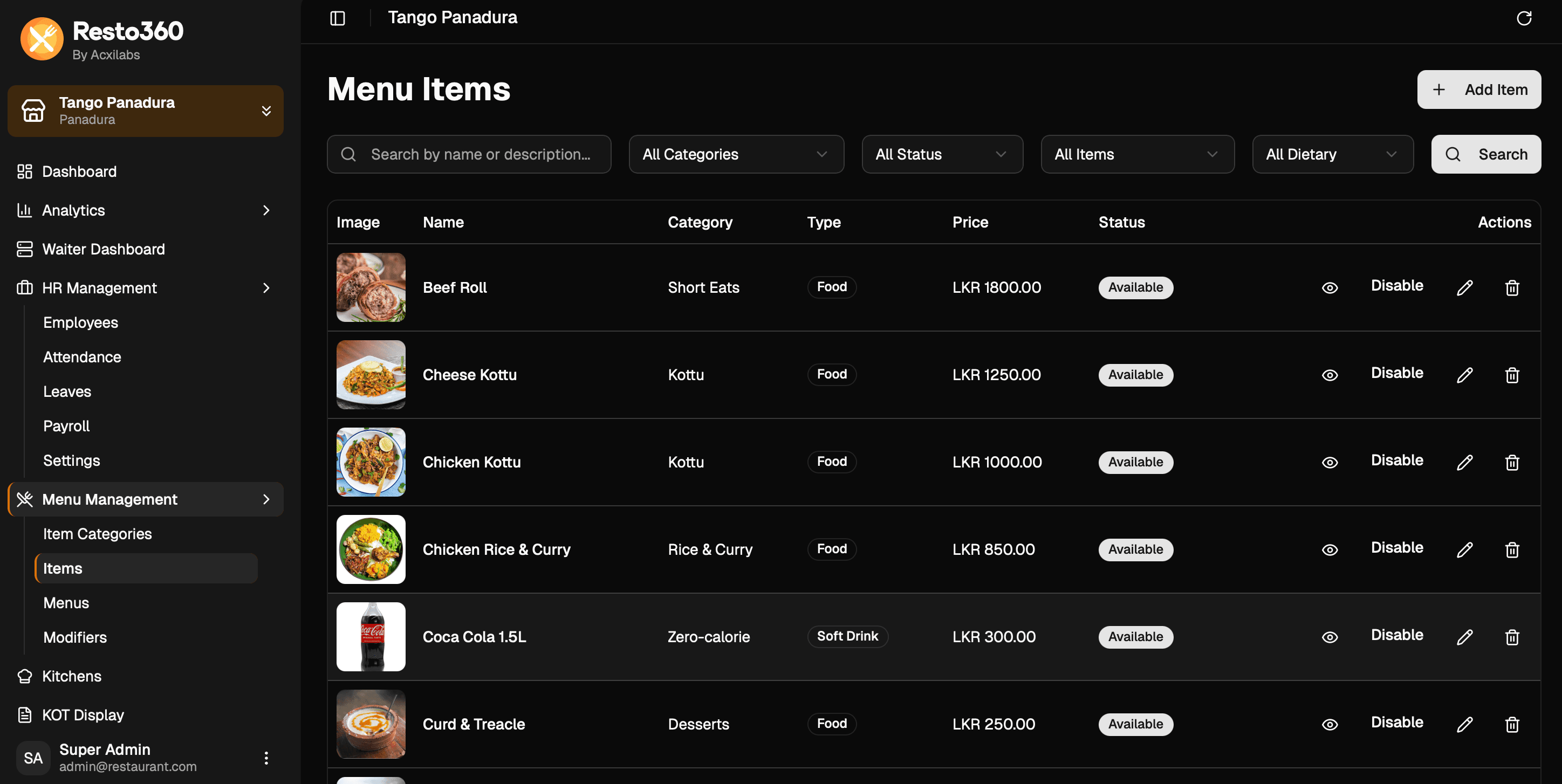1562x784 pixels.
Task: Click the edit pencil for Coca Cola 1.5L
Action: tap(1464, 637)
